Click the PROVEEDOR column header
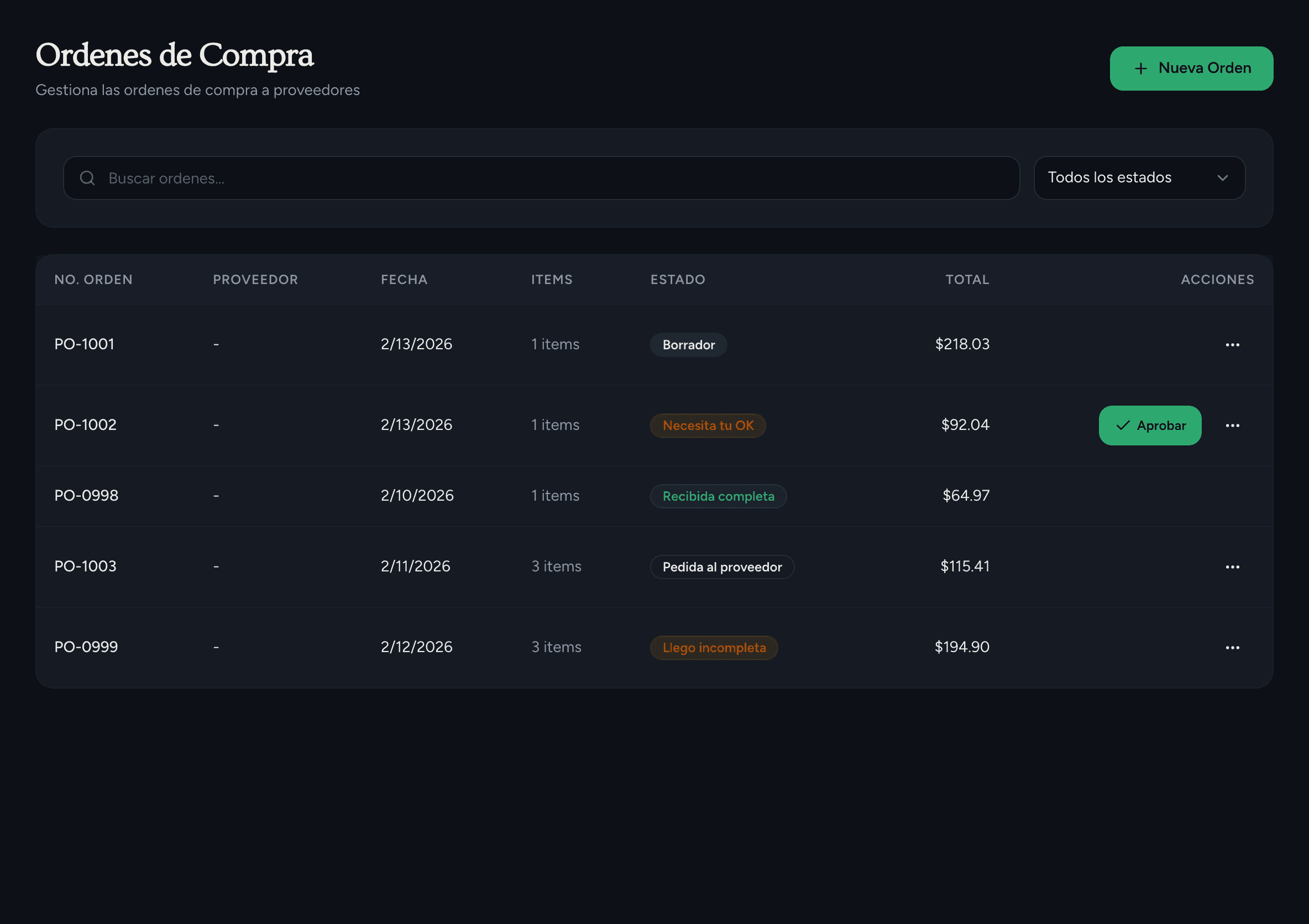The image size is (1309, 924). tap(255, 280)
